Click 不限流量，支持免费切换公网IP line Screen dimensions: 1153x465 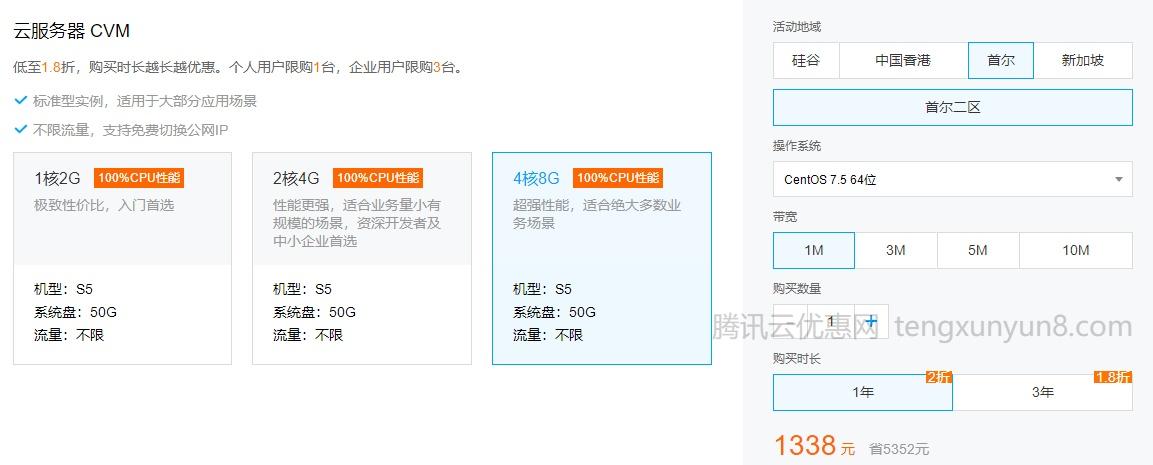pos(131,130)
